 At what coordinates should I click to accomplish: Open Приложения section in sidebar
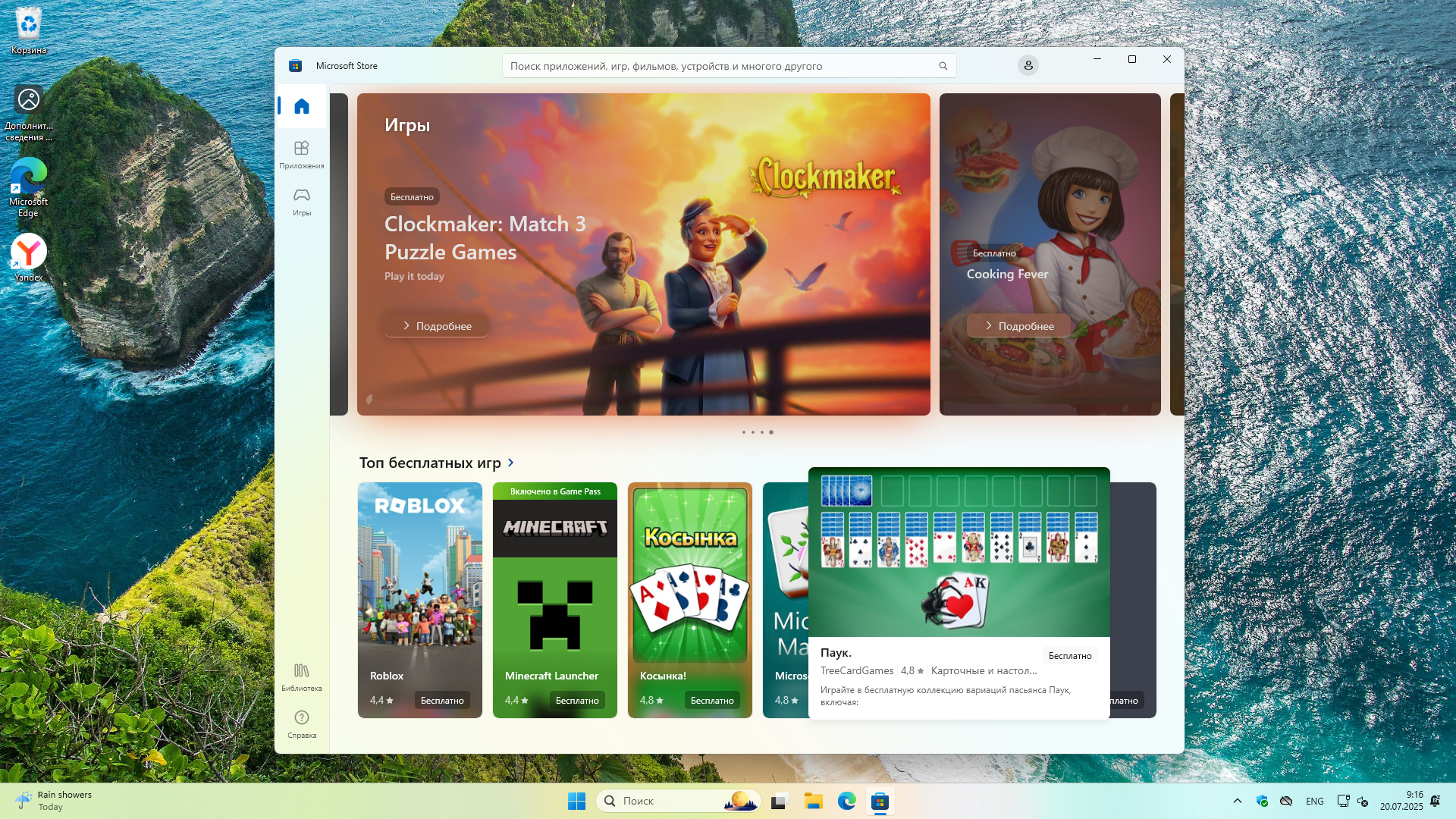(302, 154)
